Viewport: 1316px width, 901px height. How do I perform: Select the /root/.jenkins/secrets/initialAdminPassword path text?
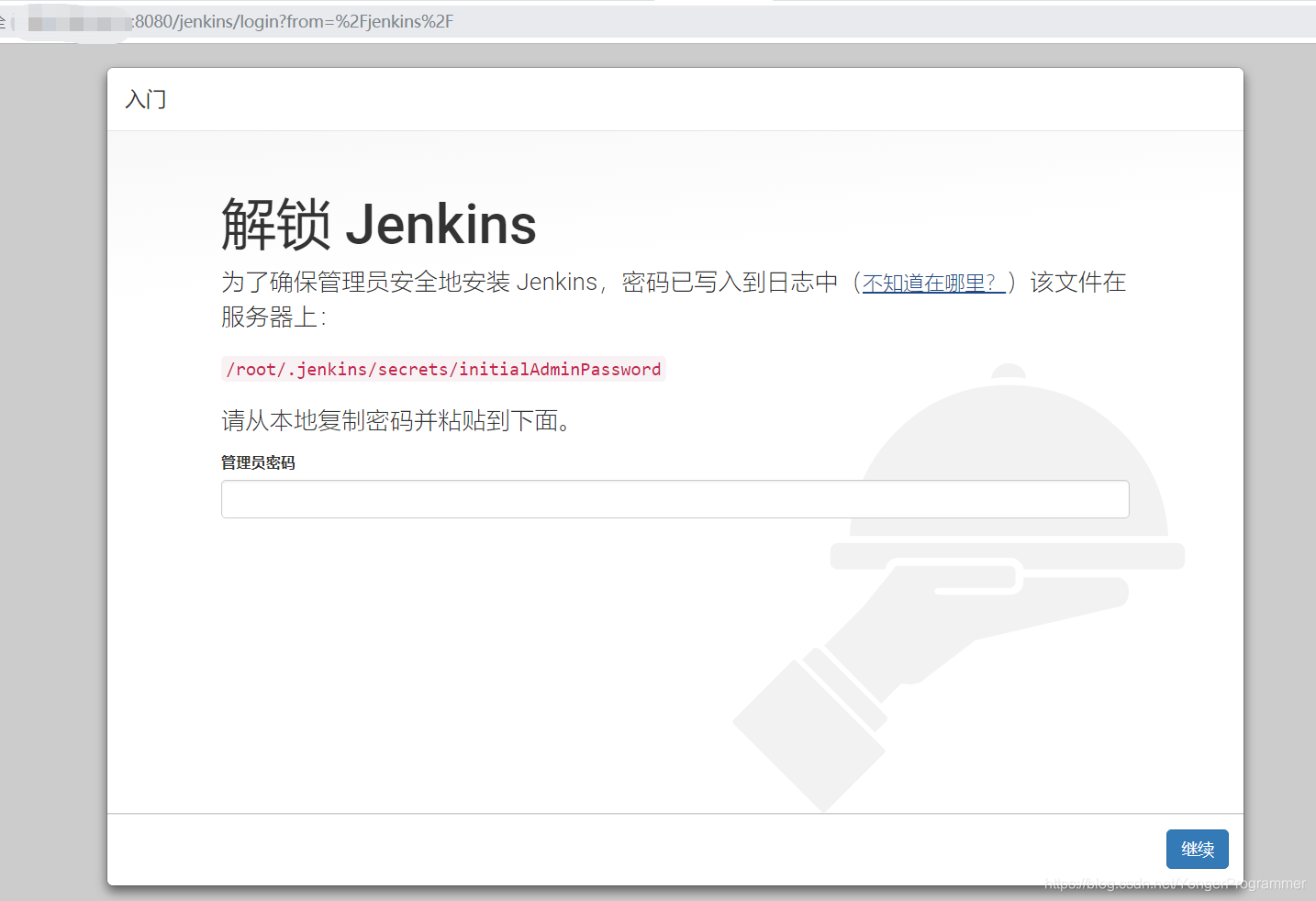point(443,369)
